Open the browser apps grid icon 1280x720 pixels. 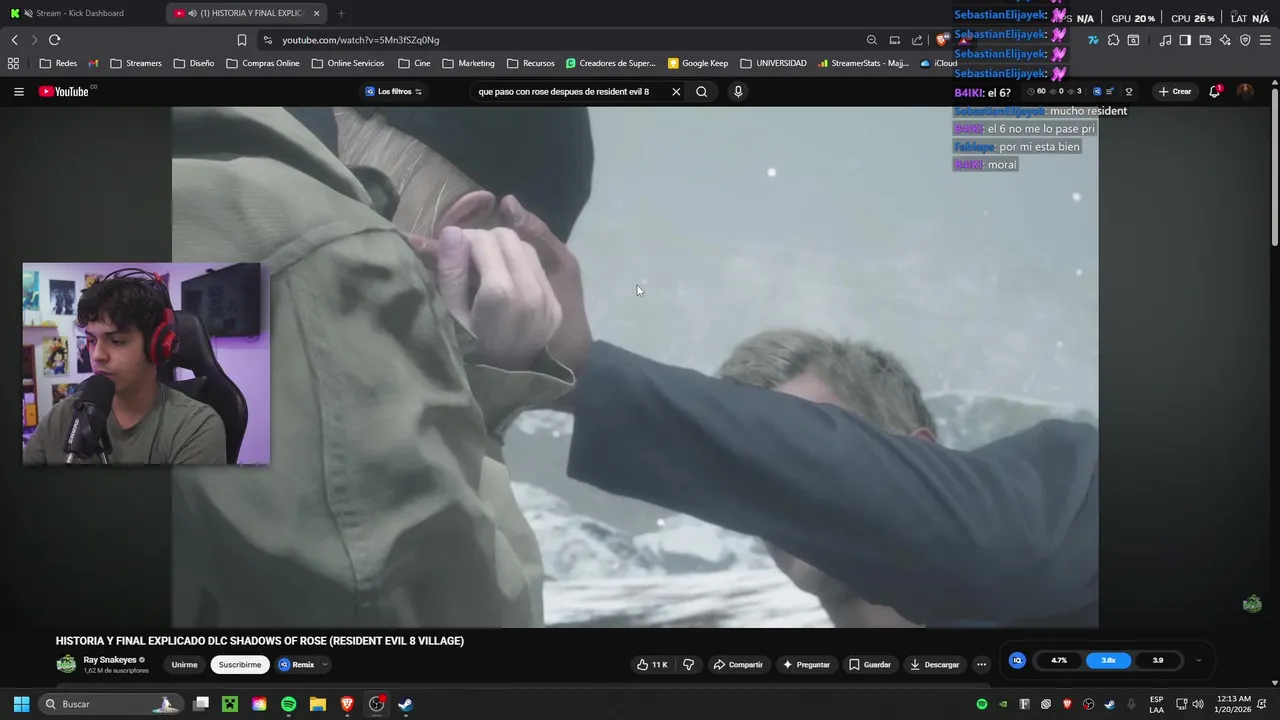coord(13,63)
